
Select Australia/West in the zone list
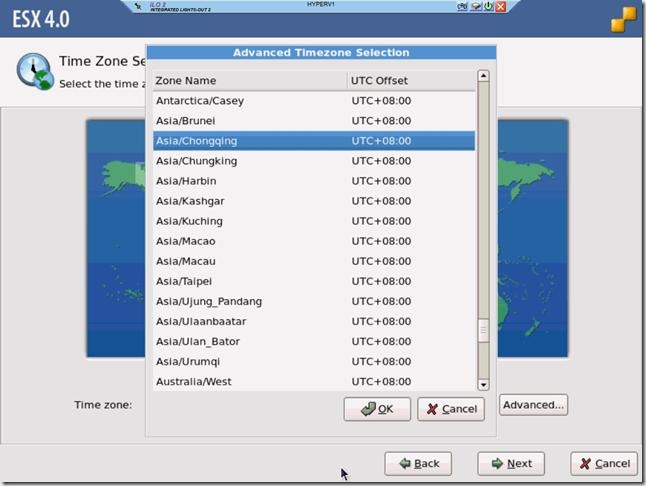click(314, 382)
